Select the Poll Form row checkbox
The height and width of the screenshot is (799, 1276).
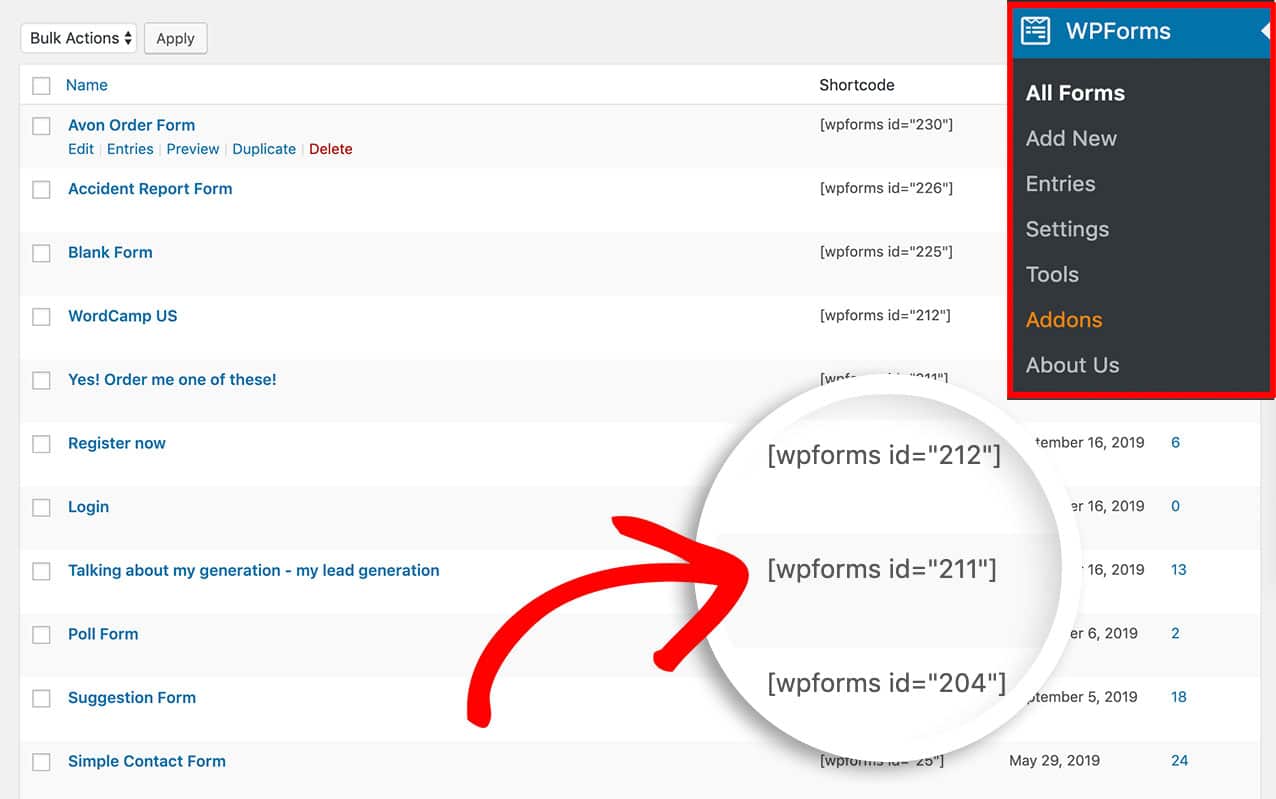[x=41, y=635]
